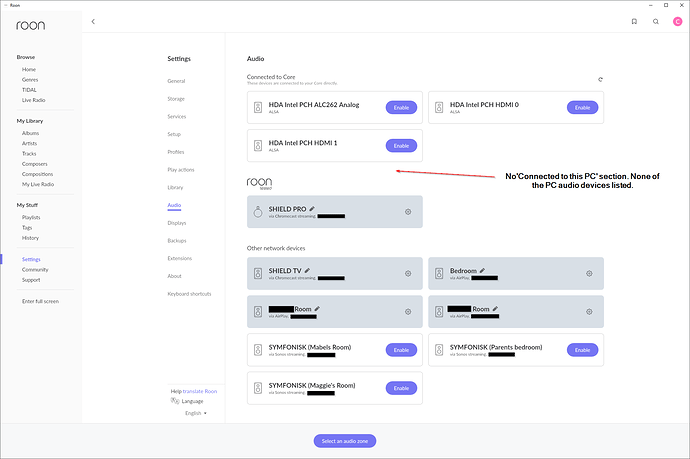
Task: Open Playlists in My Stuff
Action: [31, 217]
